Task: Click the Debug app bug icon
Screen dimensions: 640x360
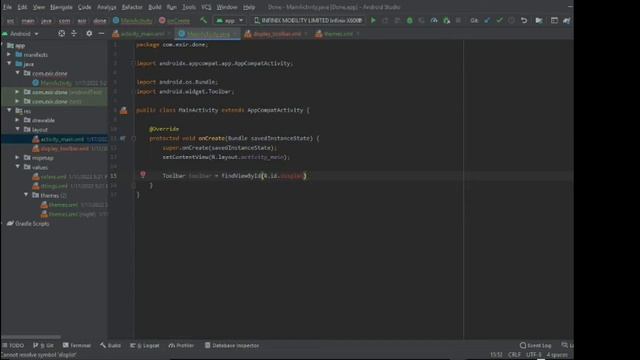Action: (409, 20)
